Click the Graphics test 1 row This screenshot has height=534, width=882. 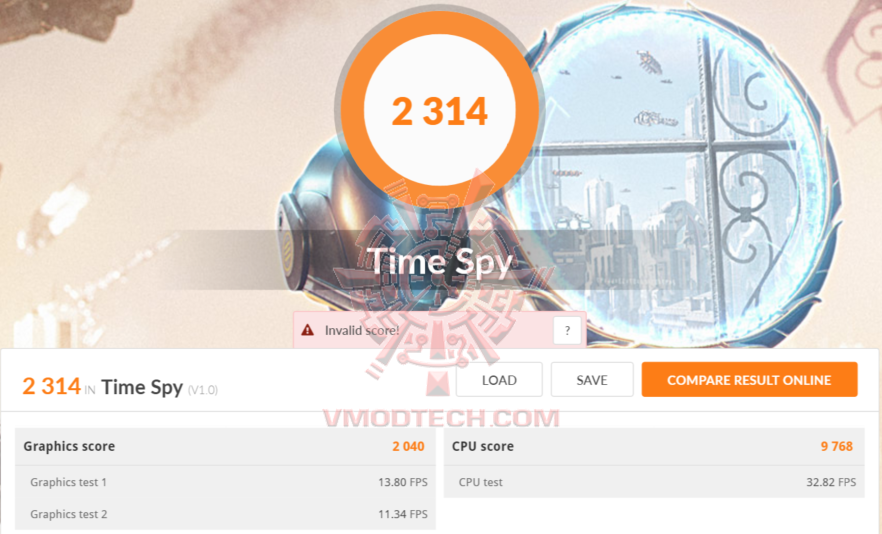225,482
